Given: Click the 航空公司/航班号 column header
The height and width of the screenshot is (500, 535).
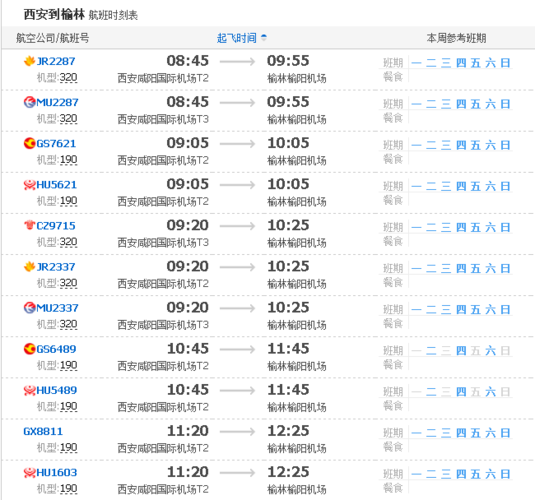Looking at the screenshot, I should [53, 38].
